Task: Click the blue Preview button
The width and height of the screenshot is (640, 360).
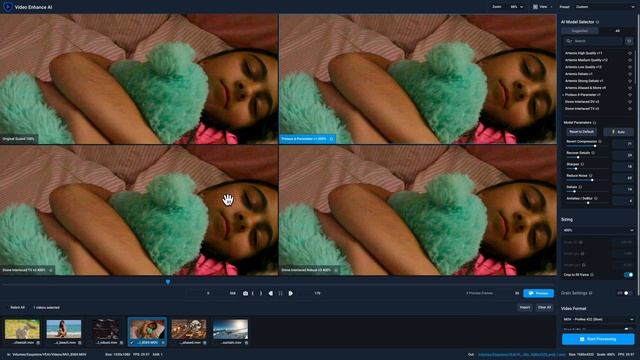Action: point(538,293)
